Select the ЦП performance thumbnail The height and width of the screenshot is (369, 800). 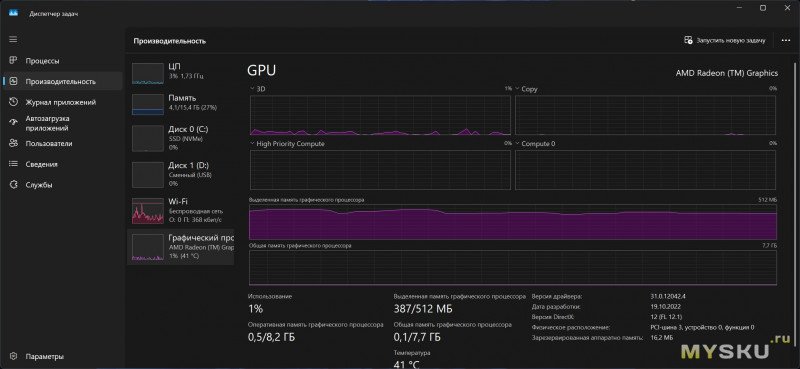coord(181,72)
